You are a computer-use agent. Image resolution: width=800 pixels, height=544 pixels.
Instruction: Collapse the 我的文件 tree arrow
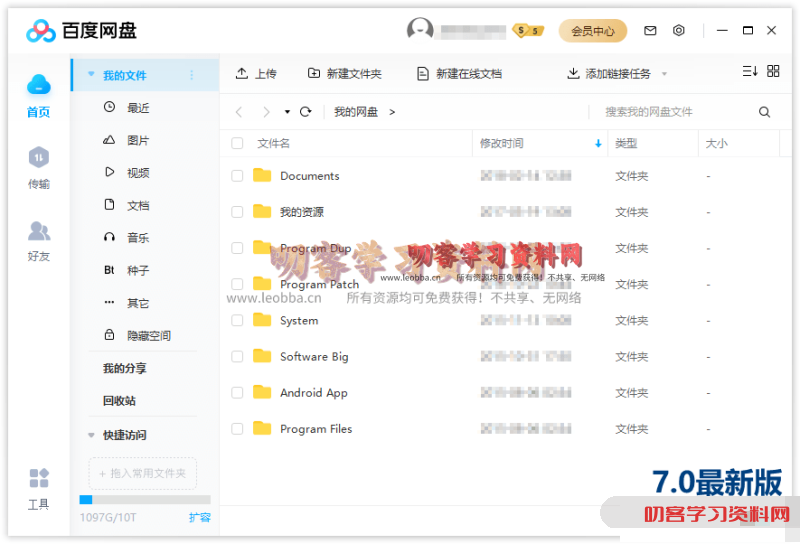pyautogui.click(x=91, y=75)
